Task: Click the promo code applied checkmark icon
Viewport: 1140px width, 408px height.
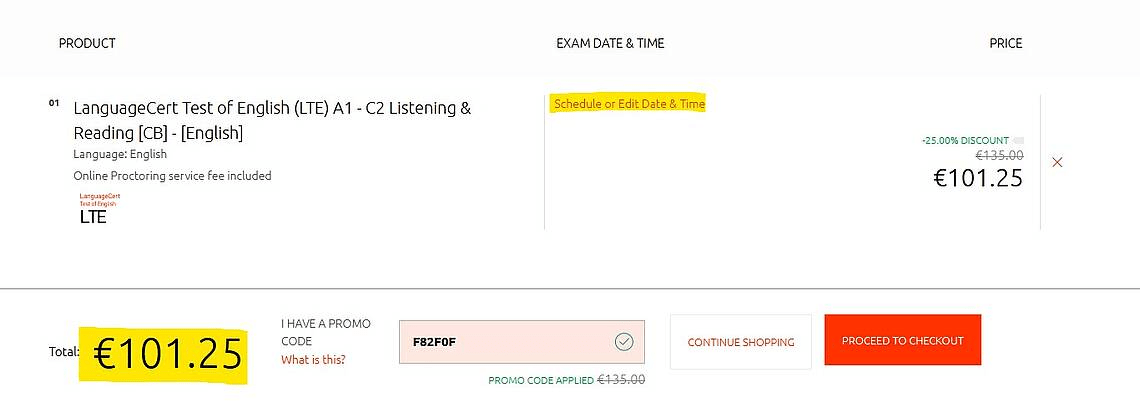Action: 624,342
